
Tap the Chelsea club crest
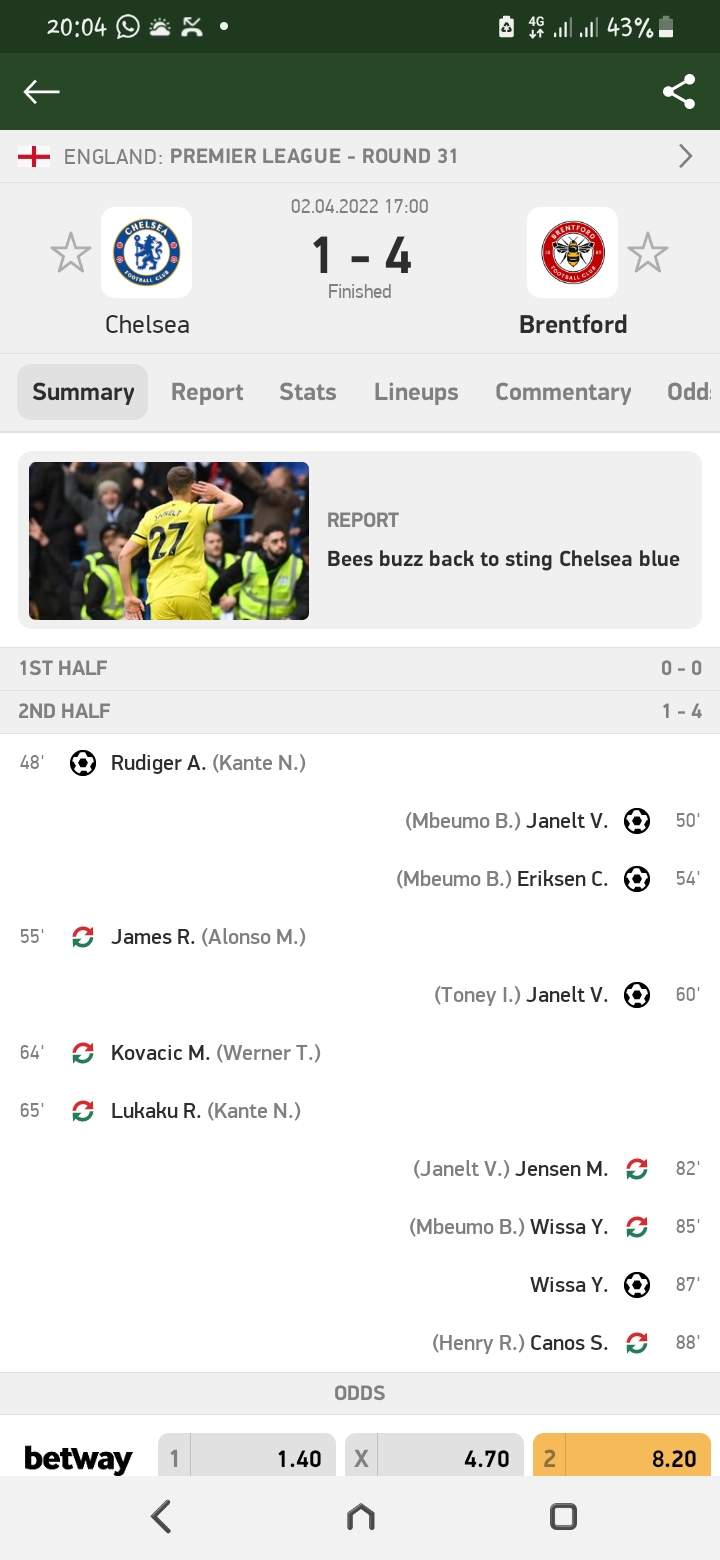tap(146, 252)
